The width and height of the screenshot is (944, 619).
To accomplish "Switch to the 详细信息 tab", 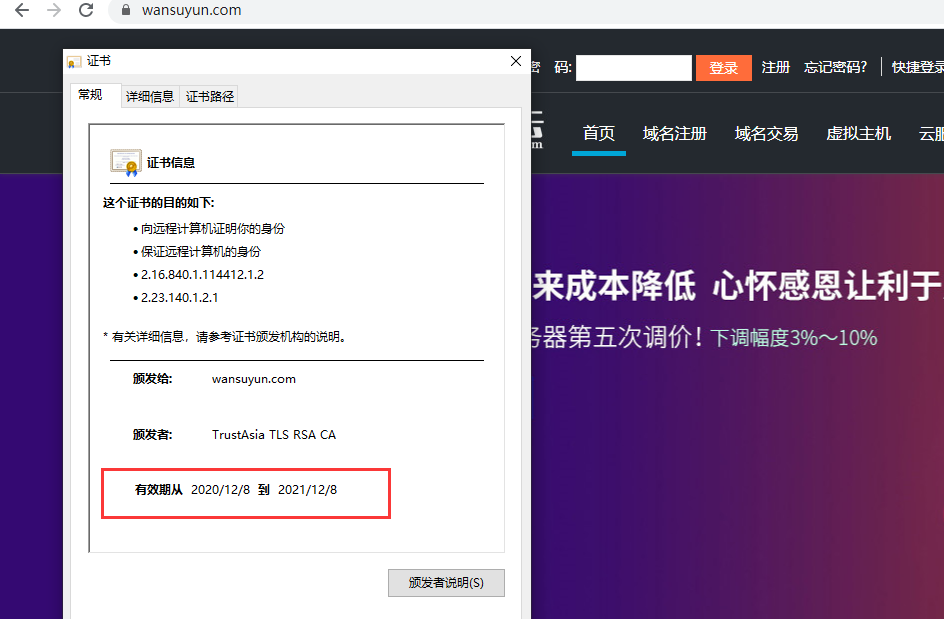I will pyautogui.click(x=149, y=96).
